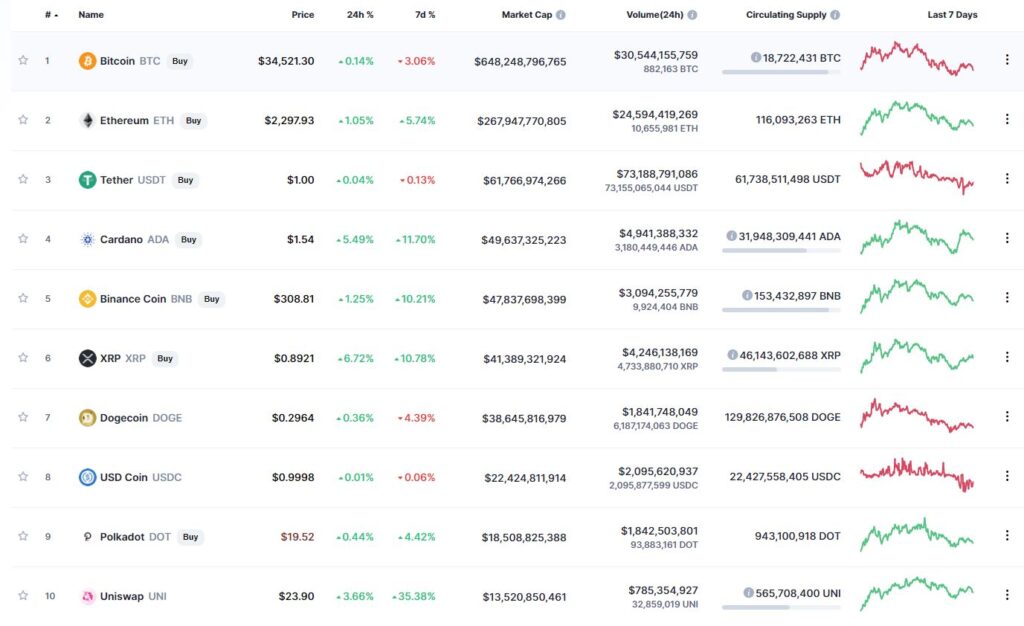Open the Ethereum 7-day sparkline chart
1024x626 pixels.
(917, 118)
